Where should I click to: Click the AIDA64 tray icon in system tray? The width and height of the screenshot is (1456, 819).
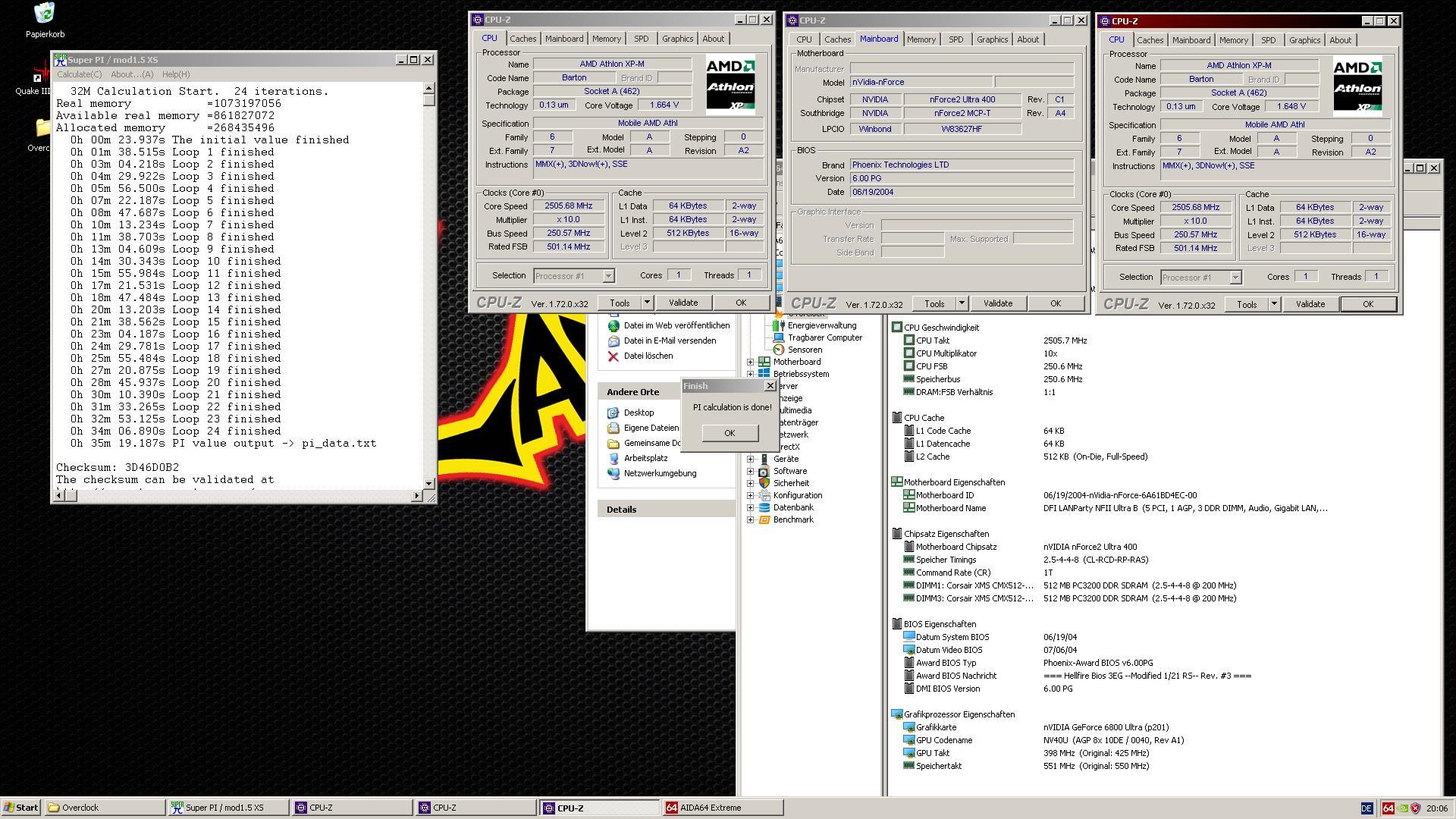click(1388, 808)
